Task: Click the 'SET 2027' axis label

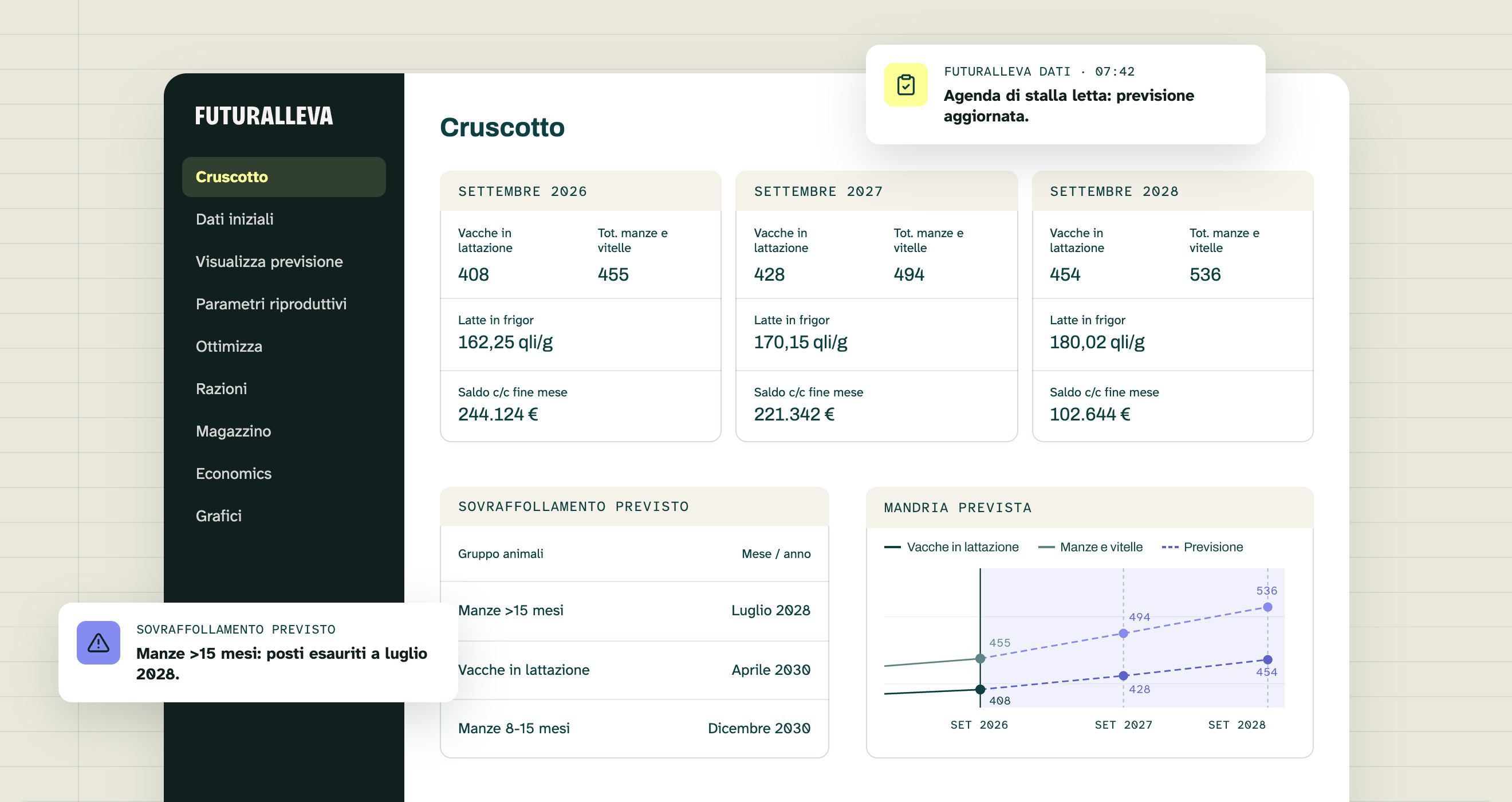Action: [x=1124, y=725]
